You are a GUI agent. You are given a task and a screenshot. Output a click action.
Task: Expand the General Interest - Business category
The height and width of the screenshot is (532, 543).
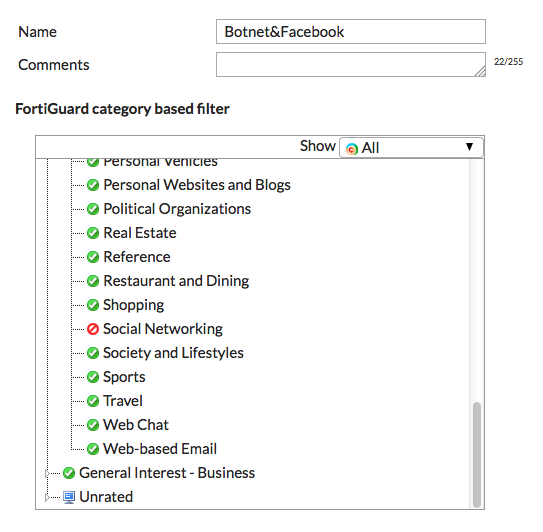[47, 473]
